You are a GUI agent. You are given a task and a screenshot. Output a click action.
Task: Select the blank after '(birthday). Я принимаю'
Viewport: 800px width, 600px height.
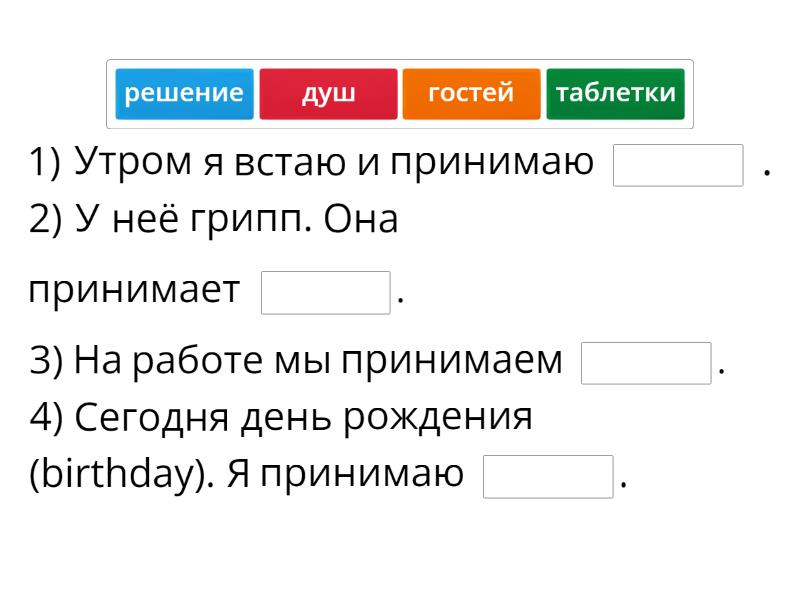point(547,477)
